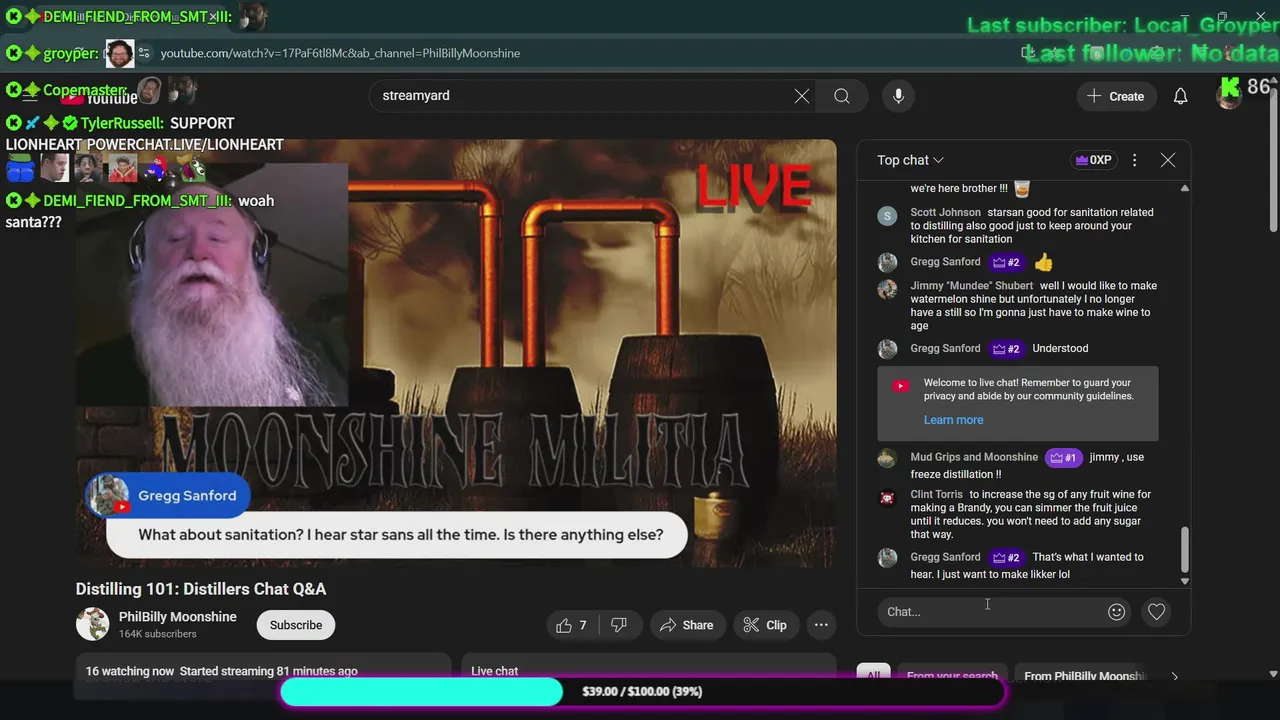Open the PhilBilly Moonshine channel avatar
1280x720 pixels.
tap(93, 624)
